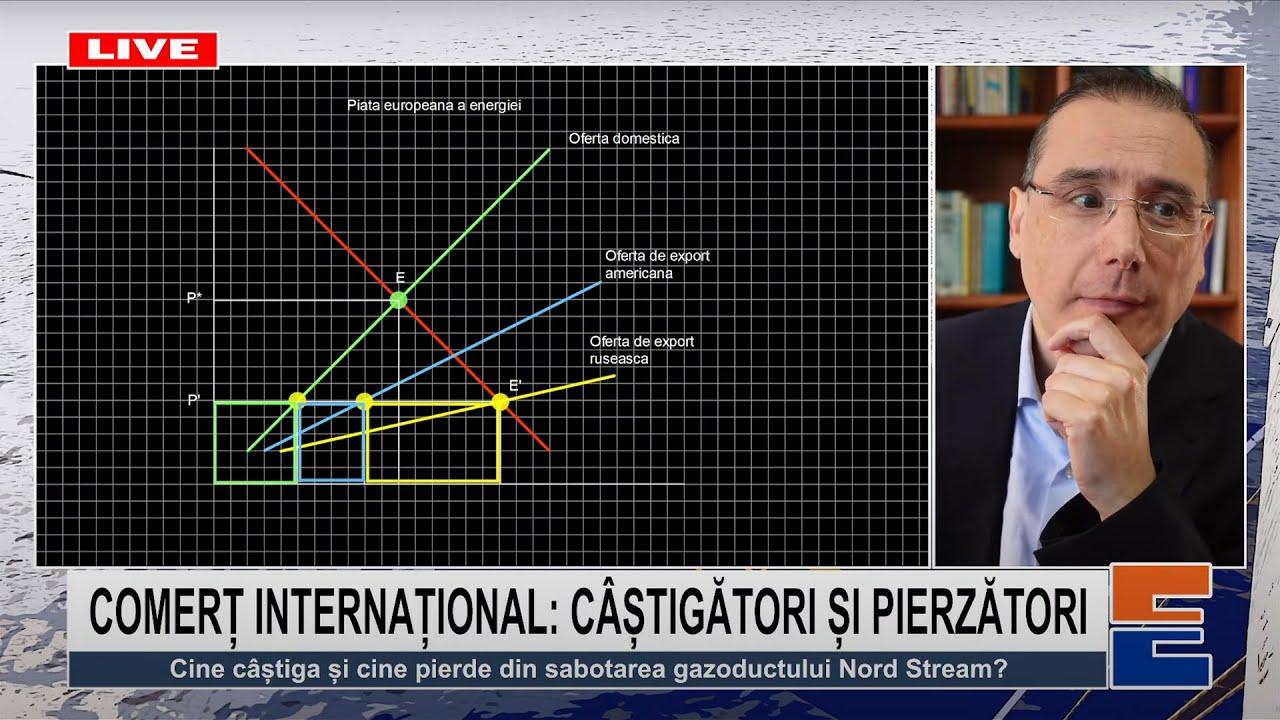
Task: Click the green equilibrium point E
Action: [x=398, y=300]
